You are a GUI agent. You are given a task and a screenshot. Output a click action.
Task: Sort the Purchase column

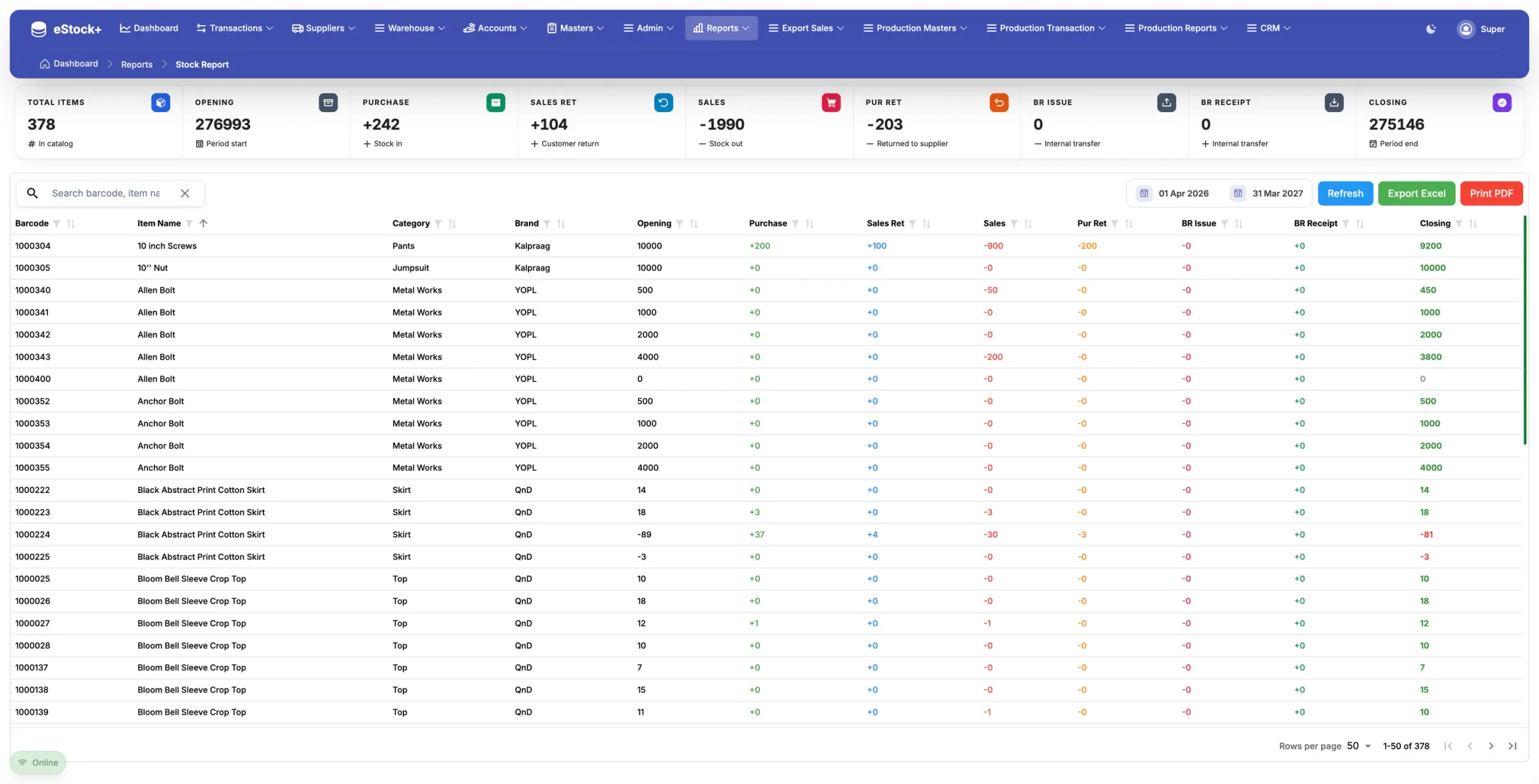click(x=810, y=224)
